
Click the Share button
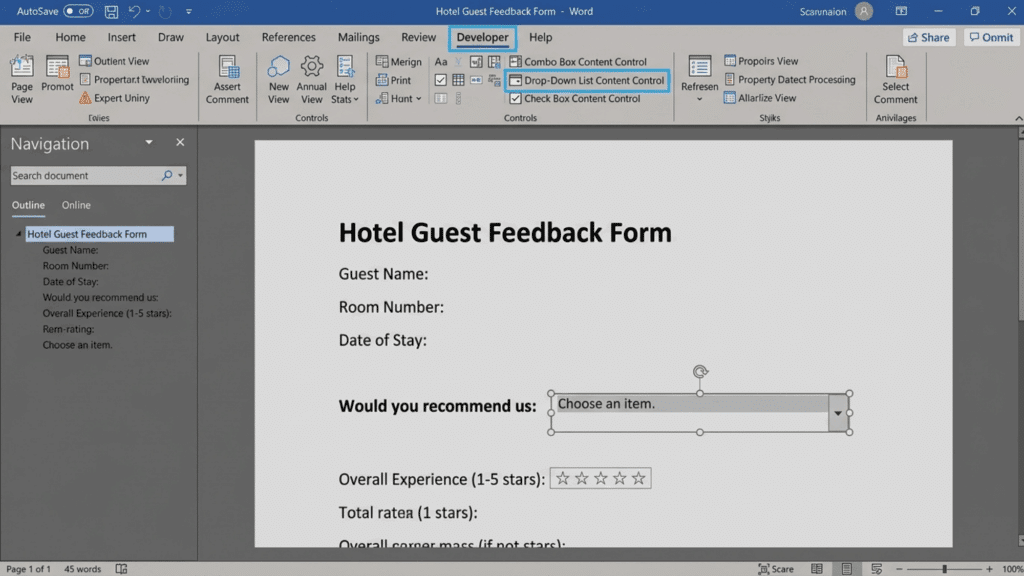click(928, 36)
